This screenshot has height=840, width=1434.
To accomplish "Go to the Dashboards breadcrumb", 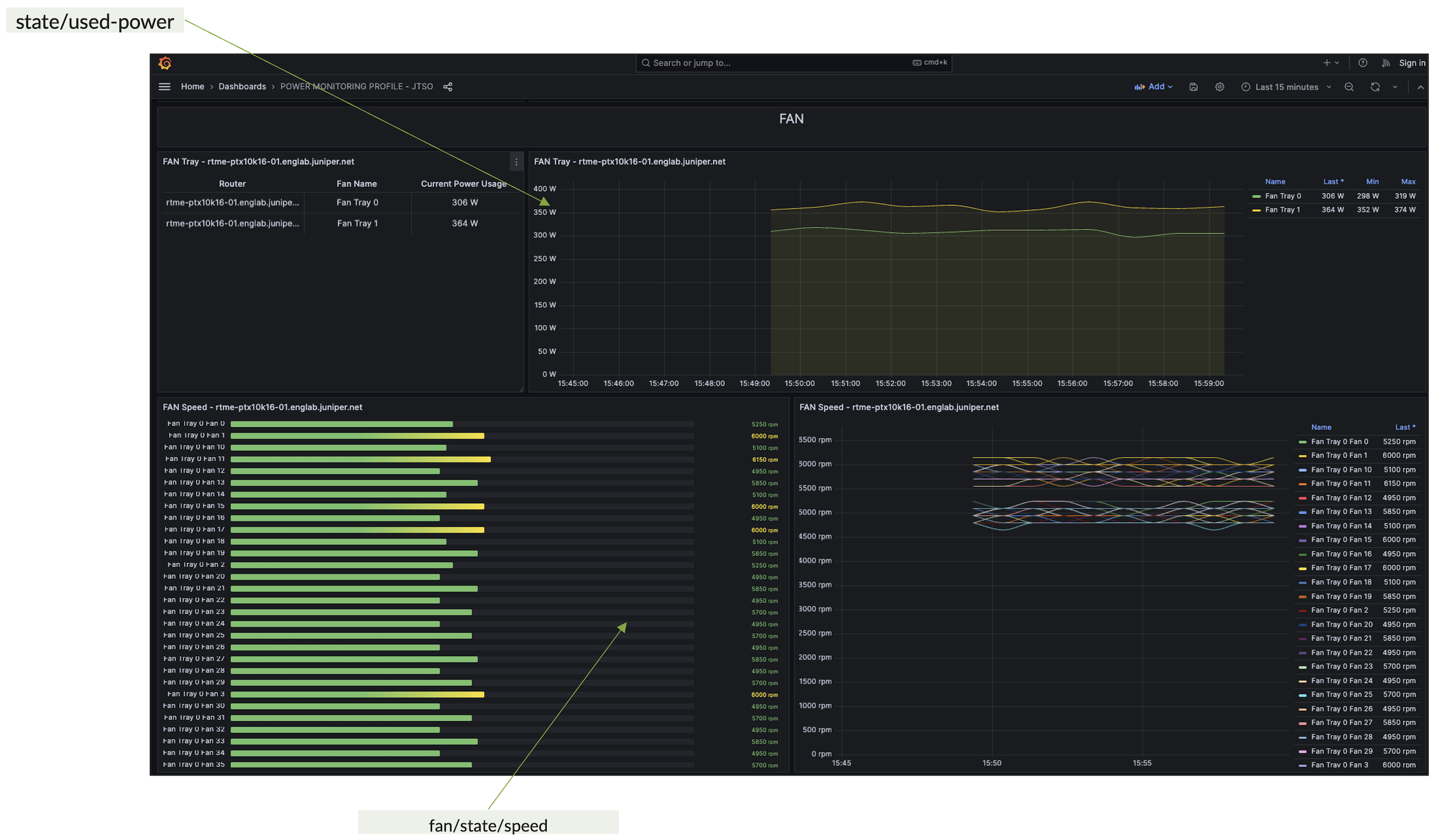I will 242,87.
